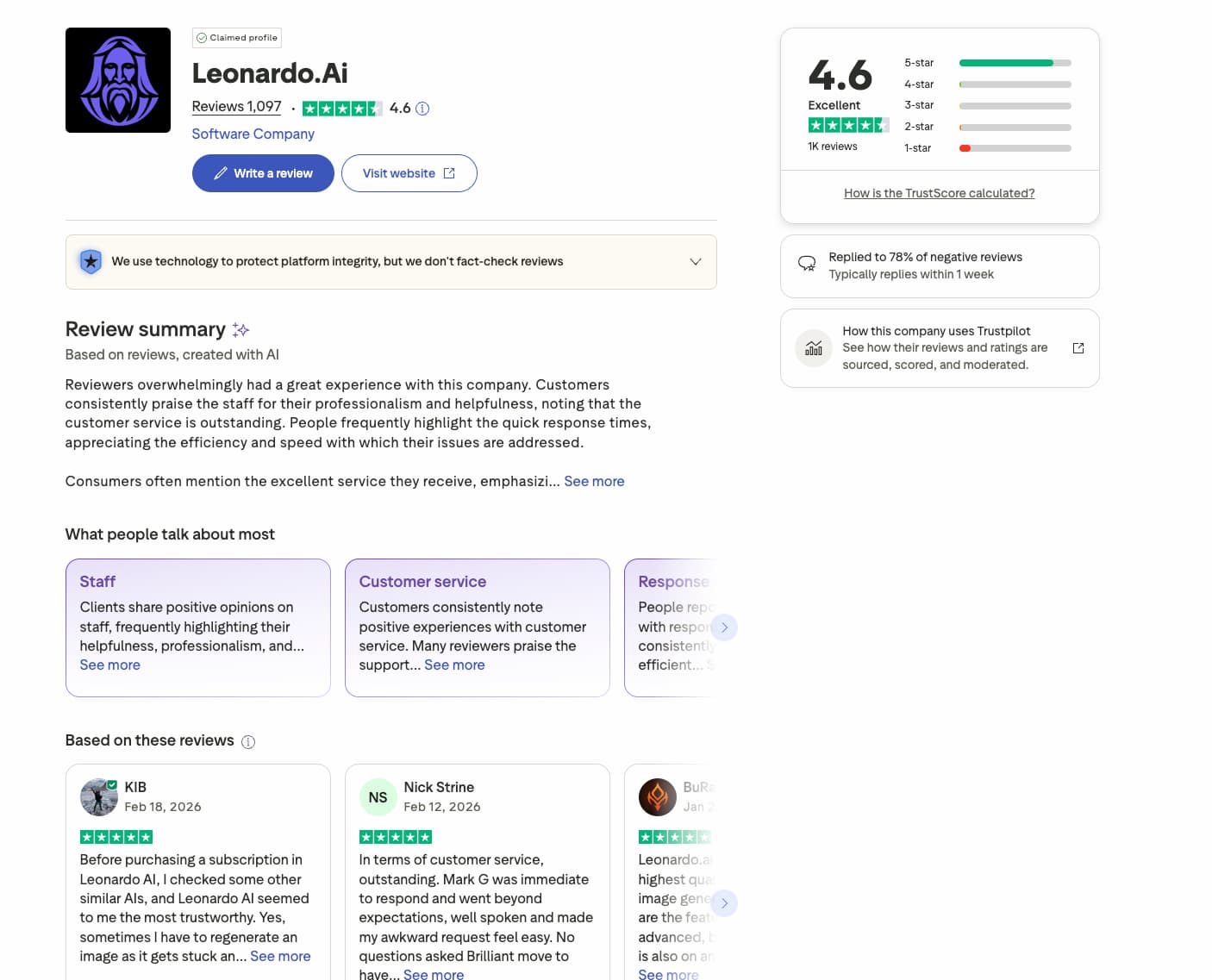This screenshot has height=980, width=1212.
Task: Click the Trustpilot shield icon in the integrity banner
Action: pyautogui.click(x=91, y=261)
